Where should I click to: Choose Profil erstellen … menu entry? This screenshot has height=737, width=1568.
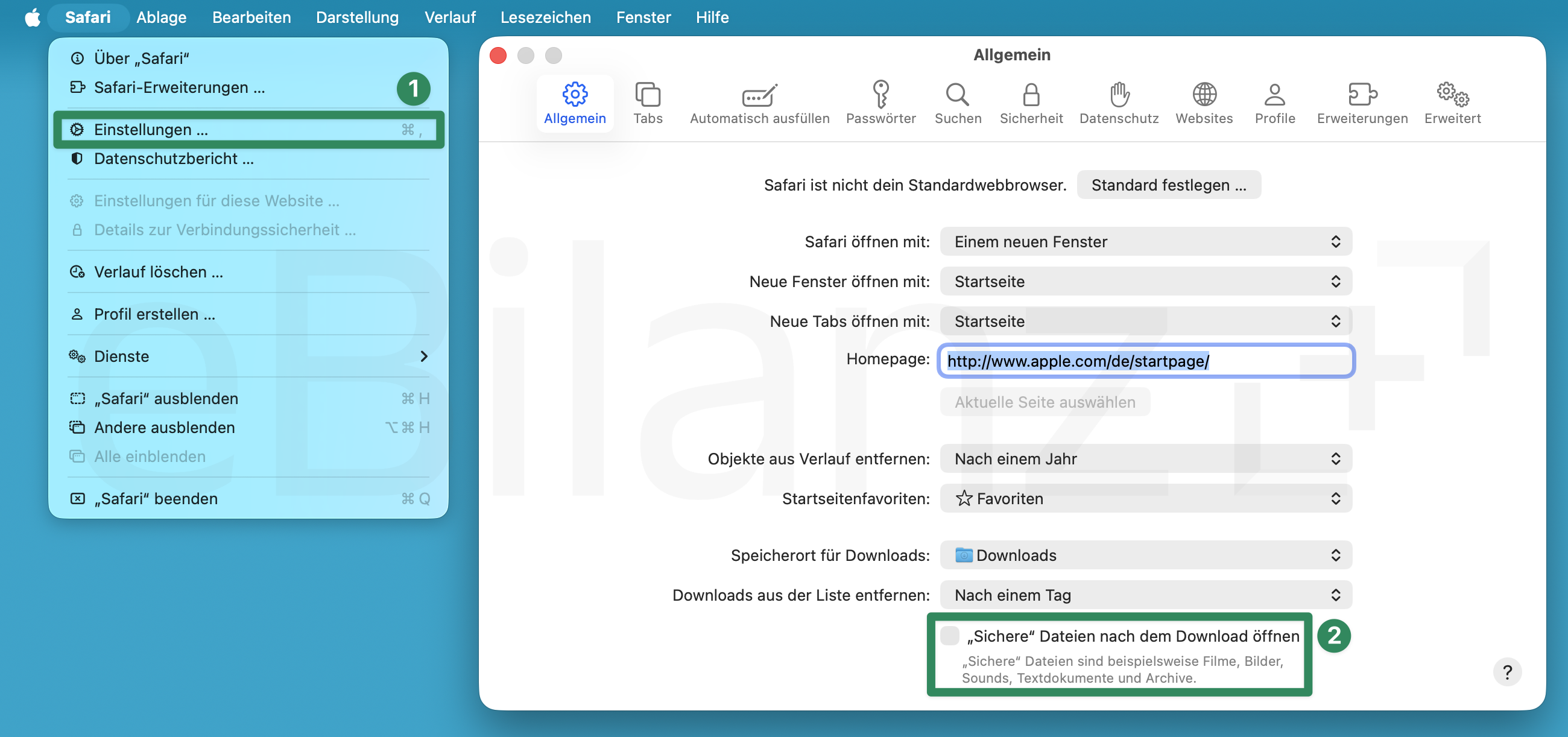click(x=248, y=314)
